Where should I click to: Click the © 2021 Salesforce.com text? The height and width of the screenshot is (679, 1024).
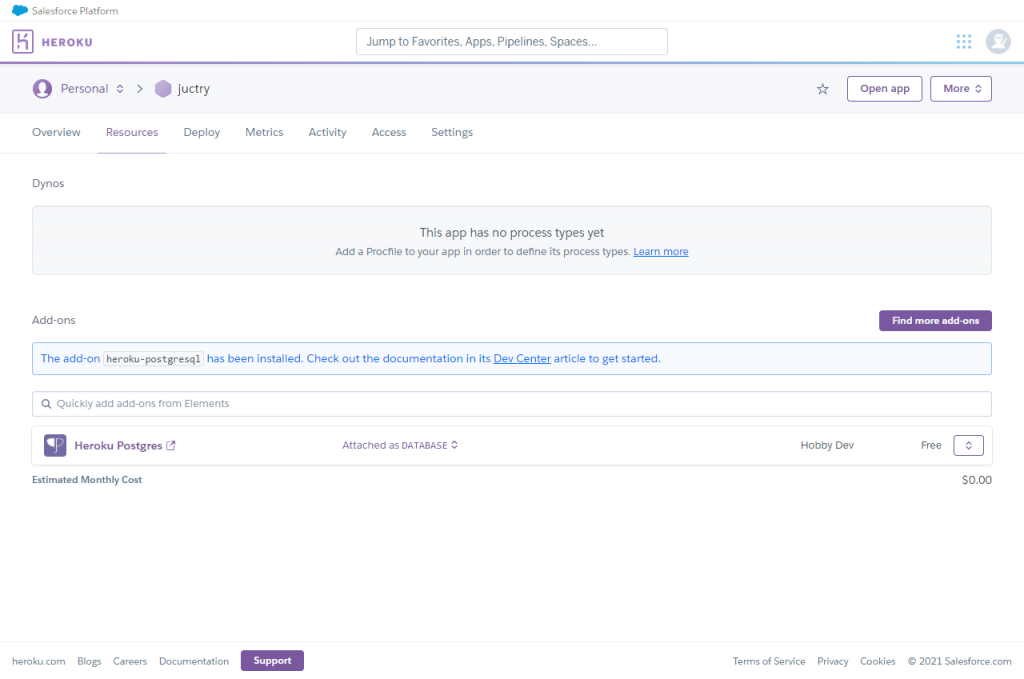click(x=959, y=661)
